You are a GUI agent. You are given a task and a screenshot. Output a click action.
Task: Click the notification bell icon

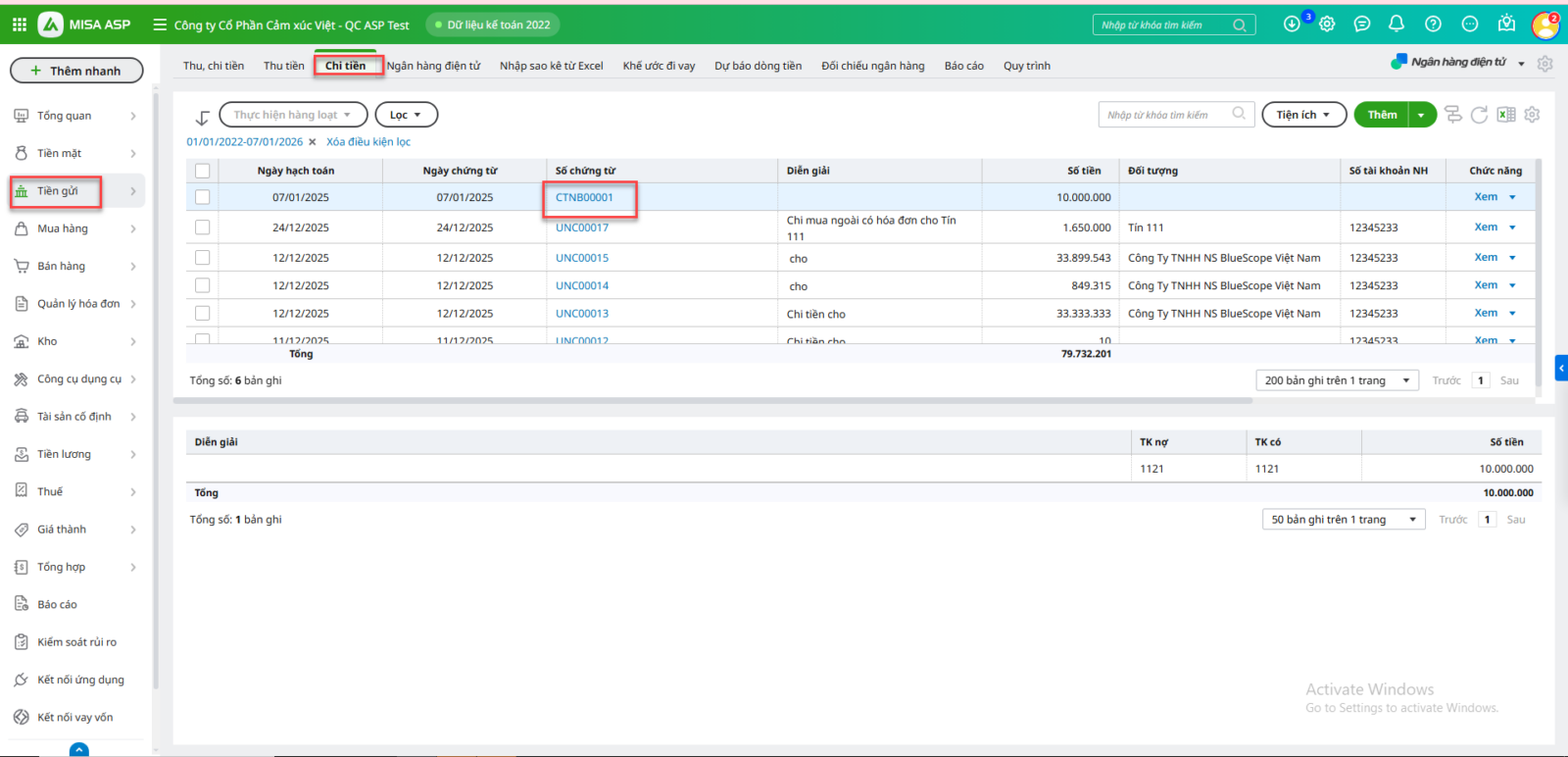(1396, 24)
